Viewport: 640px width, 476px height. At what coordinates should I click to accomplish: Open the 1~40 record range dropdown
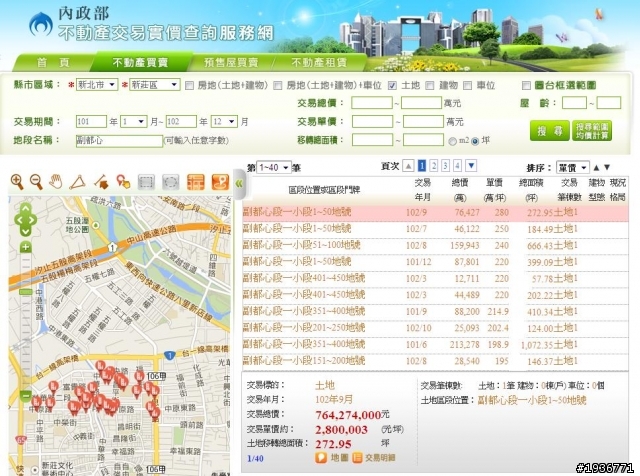click(273, 167)
